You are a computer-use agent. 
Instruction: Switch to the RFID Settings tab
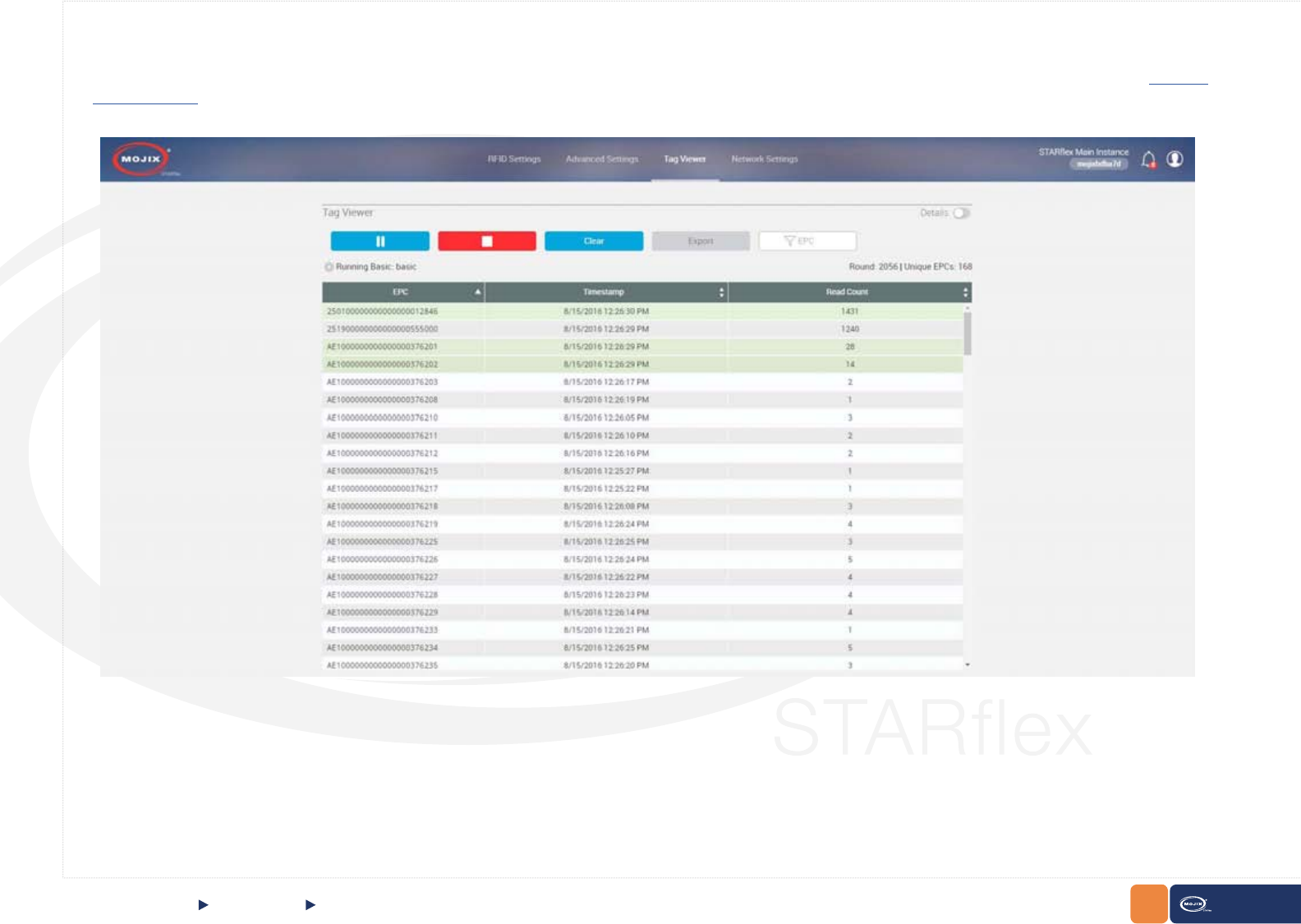[x=514, y=159]
